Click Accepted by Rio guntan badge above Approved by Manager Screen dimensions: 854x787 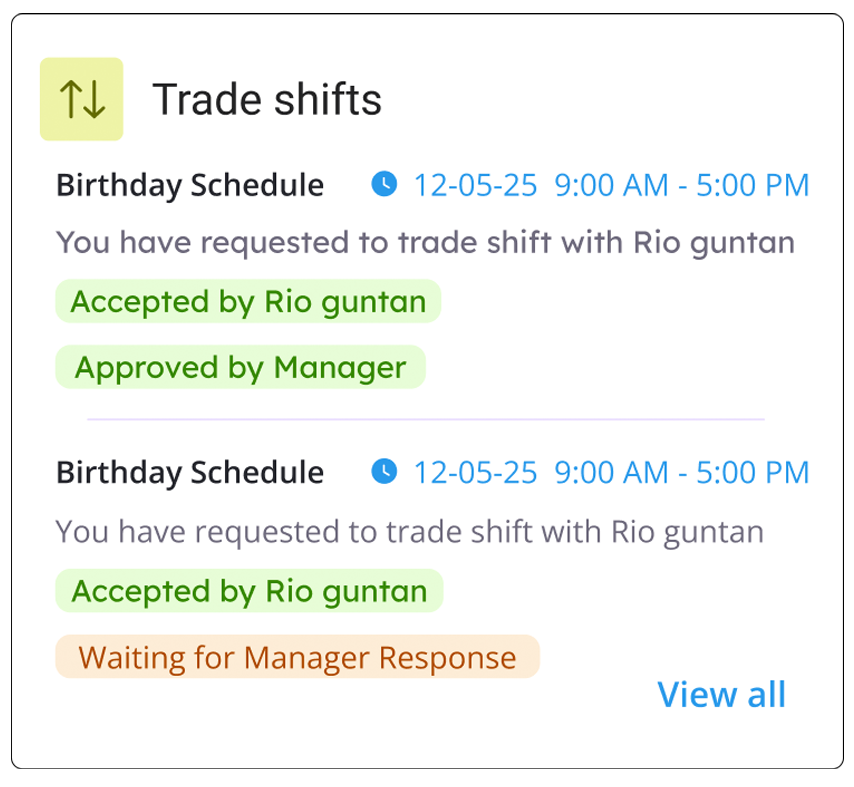[248, 302]
